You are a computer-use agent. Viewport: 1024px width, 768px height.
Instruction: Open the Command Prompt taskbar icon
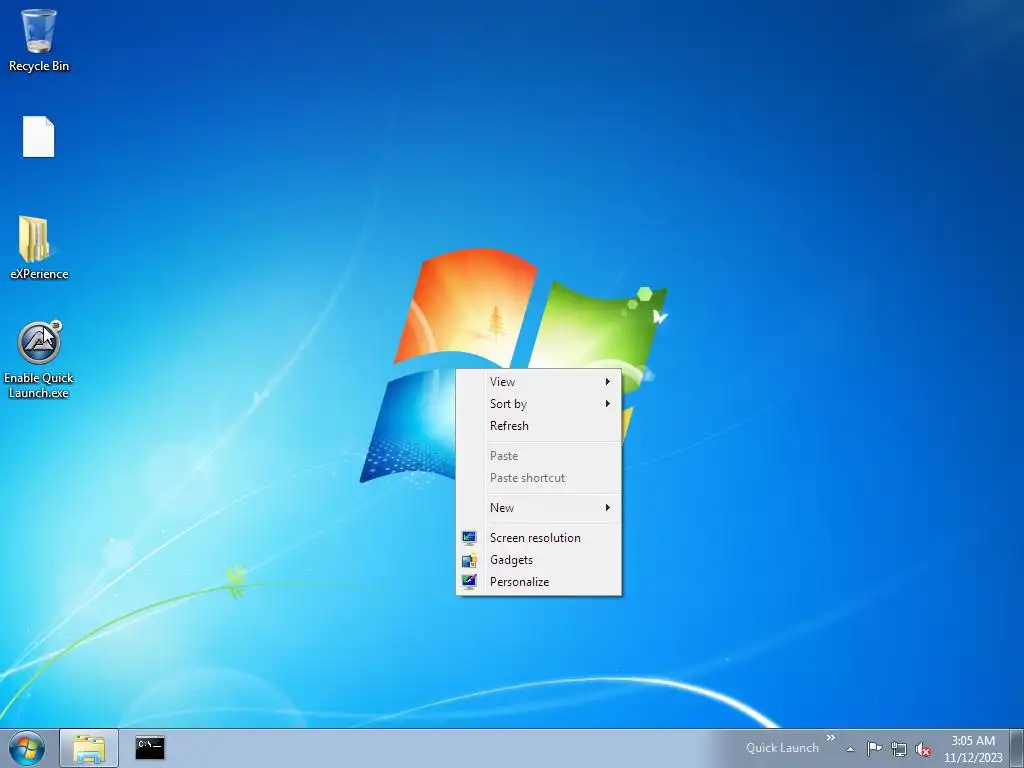tap(150, 748)
